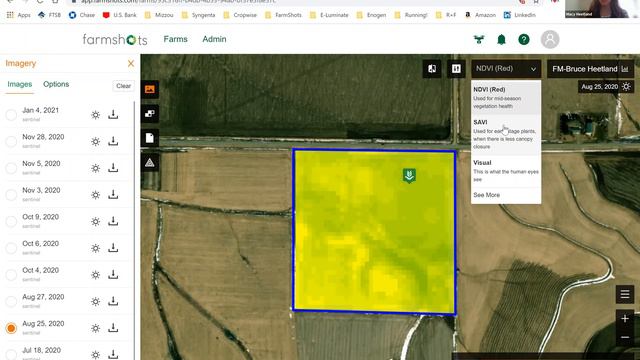Open the Apps bookmark shortcut
The image size is (640, 360).
(19, 15)
